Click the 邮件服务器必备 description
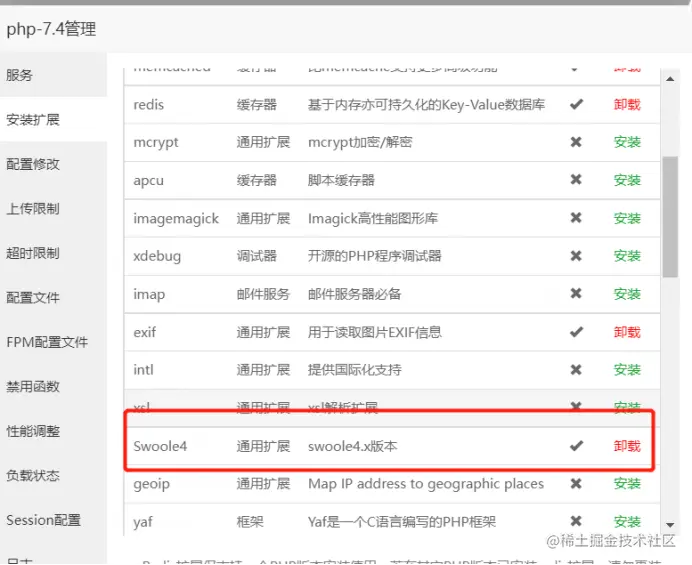The width and height of the screenshot is (692, 565). 354,294
